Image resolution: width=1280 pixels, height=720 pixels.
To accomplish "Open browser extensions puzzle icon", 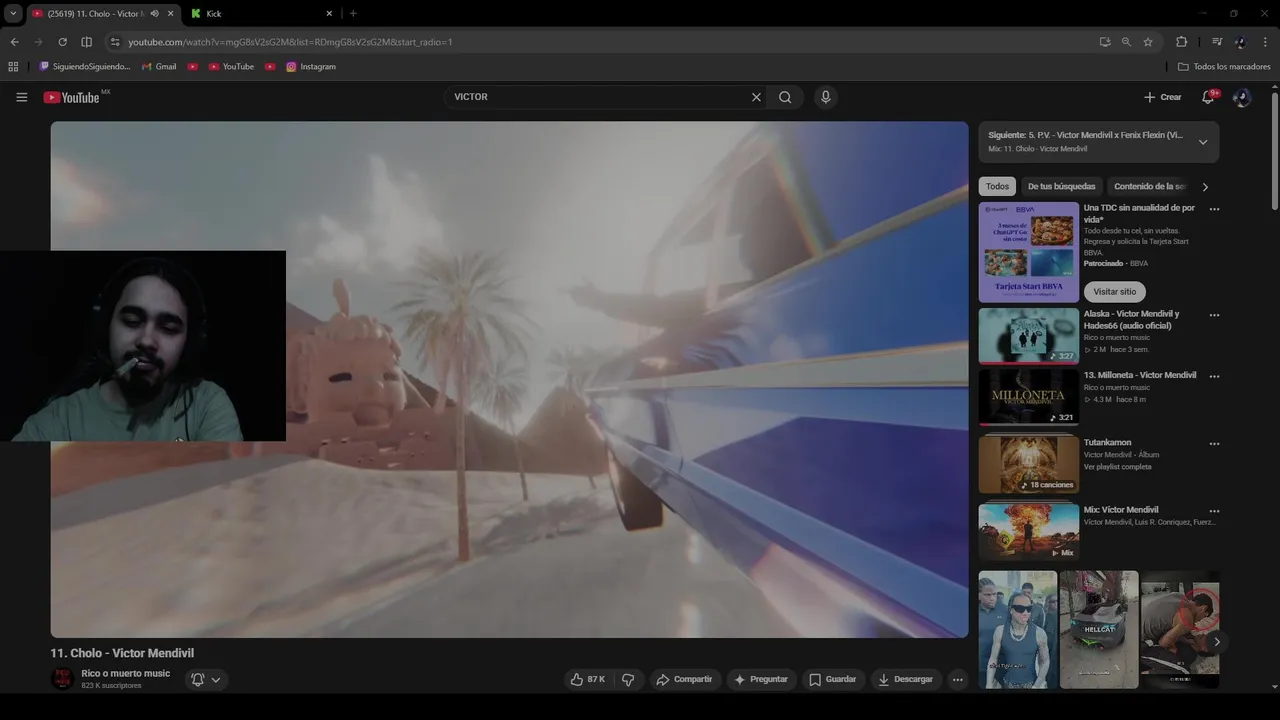I will pos(1181,42).
